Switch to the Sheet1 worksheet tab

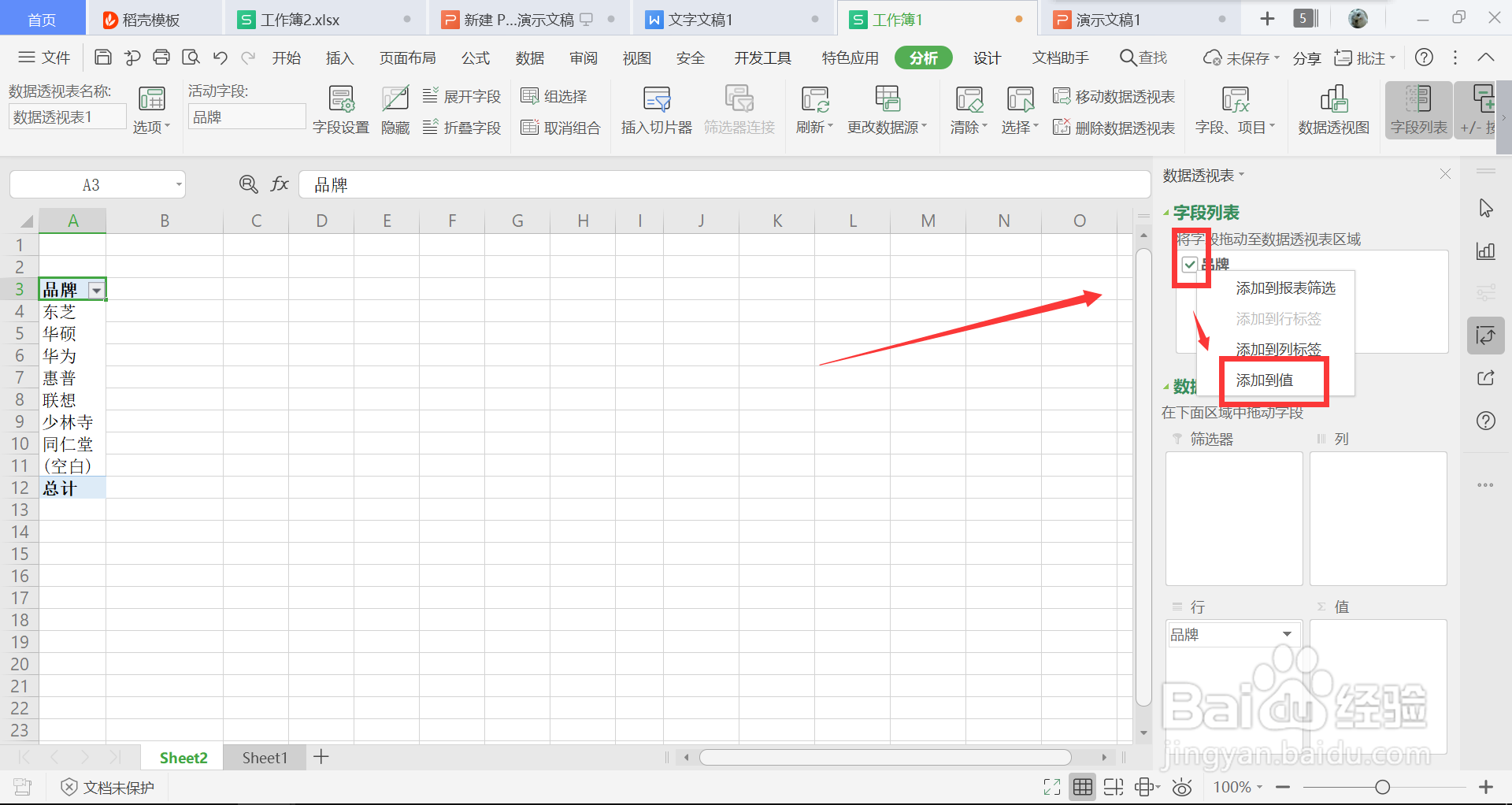pos(264,757)
